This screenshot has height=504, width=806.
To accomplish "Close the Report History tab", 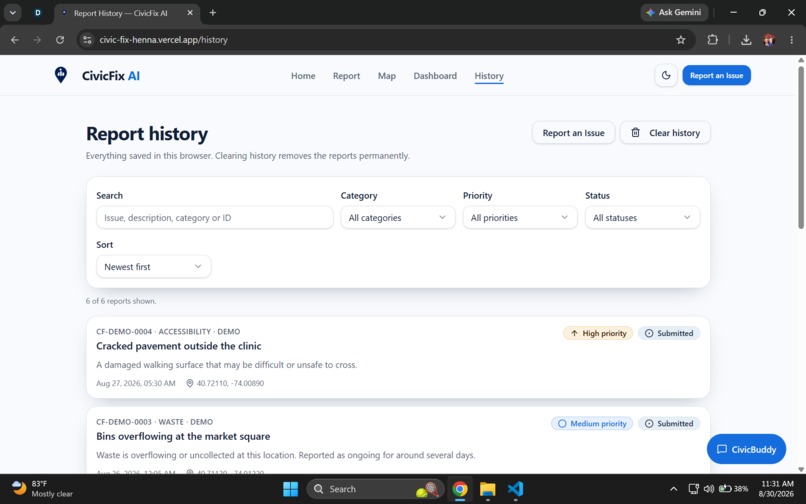I will 190,13.
